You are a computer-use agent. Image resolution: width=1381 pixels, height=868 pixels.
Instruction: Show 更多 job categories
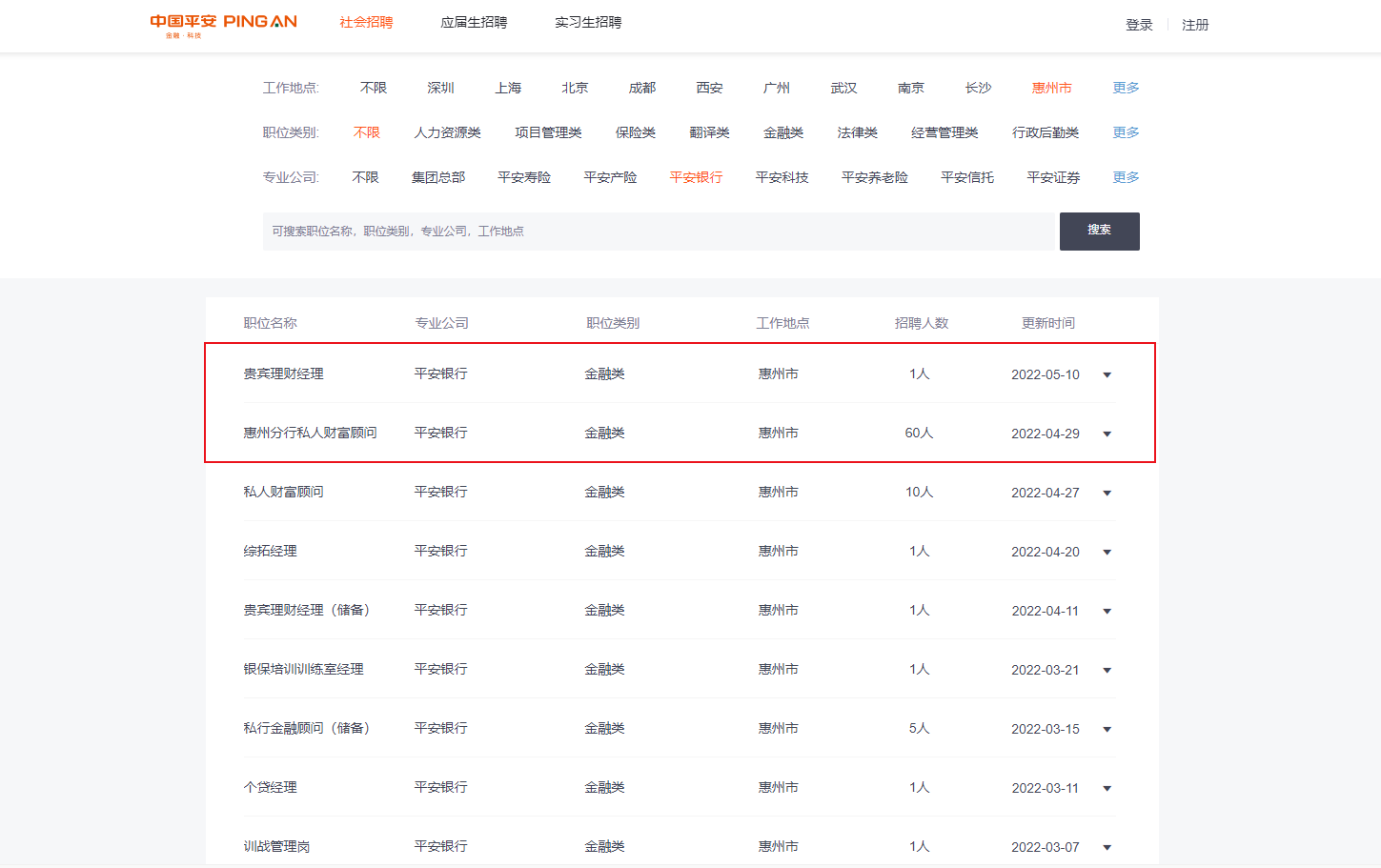pos(1126,132)
